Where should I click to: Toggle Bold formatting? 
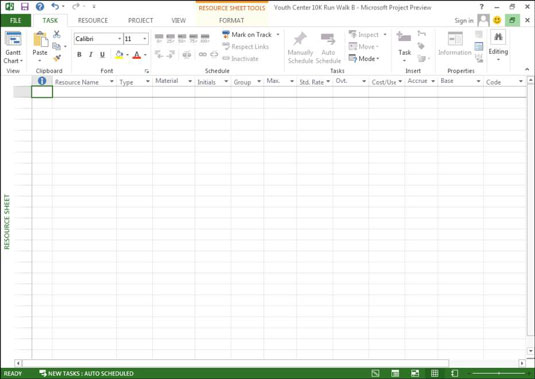(79, 55)
